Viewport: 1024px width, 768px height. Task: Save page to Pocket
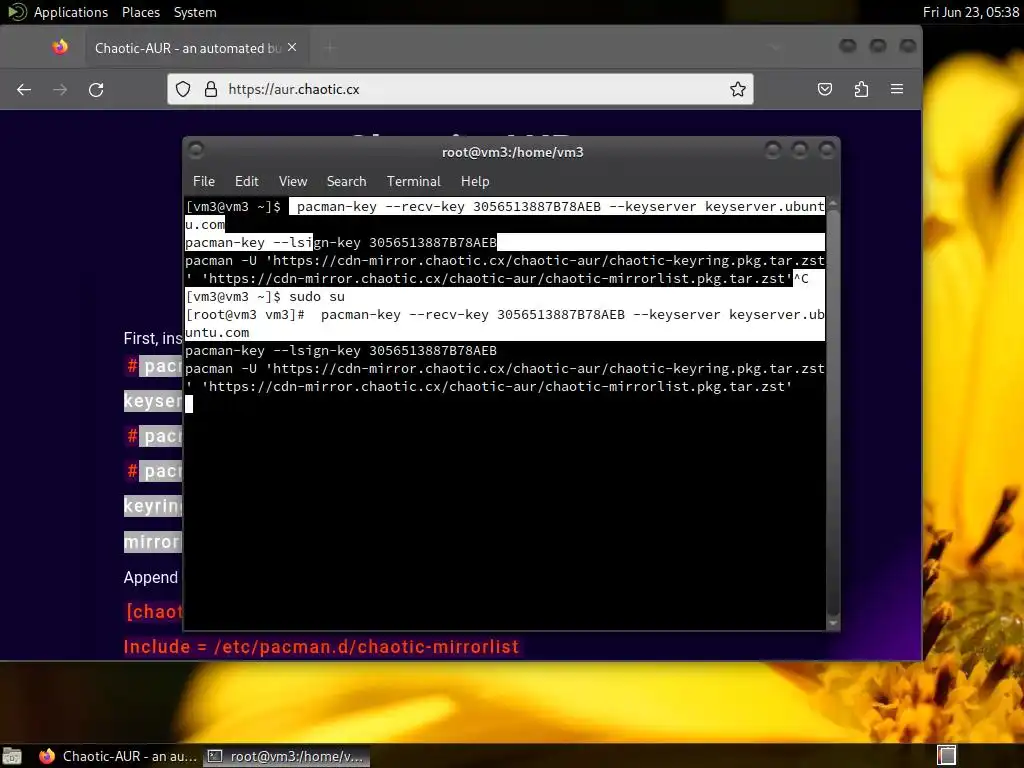(x=825, y=89)
